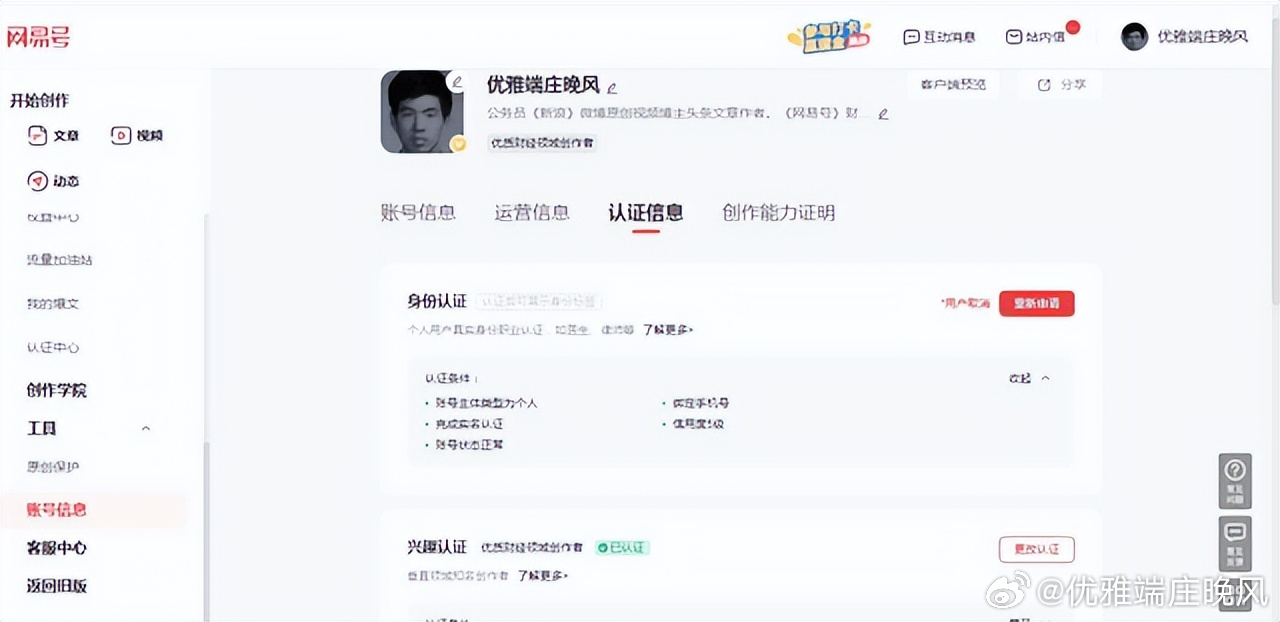1280x622 pixels.
Task: Create a new 视频 post
Action: point(137,135)
